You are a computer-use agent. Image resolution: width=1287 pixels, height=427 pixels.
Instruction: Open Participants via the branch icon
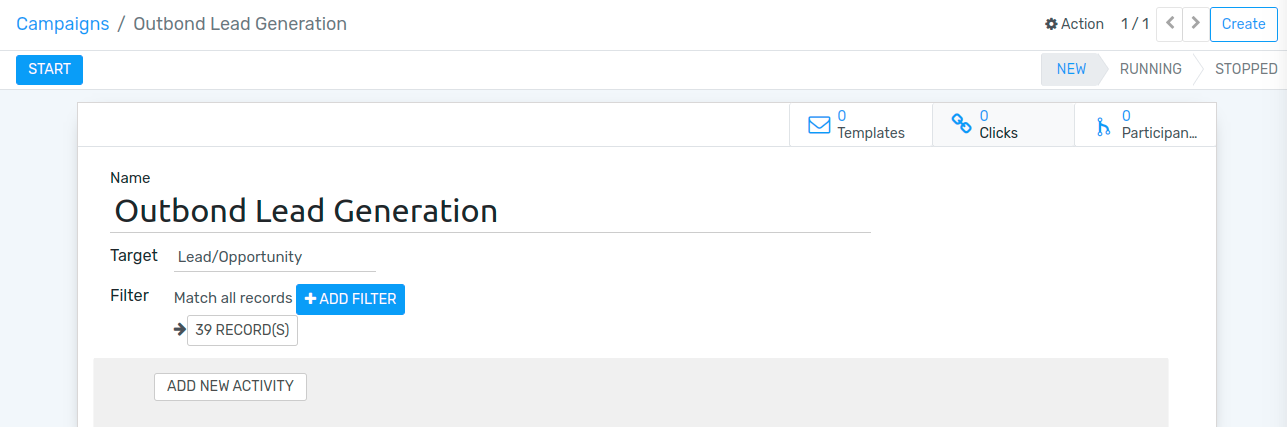click(x=1103, y=126)
